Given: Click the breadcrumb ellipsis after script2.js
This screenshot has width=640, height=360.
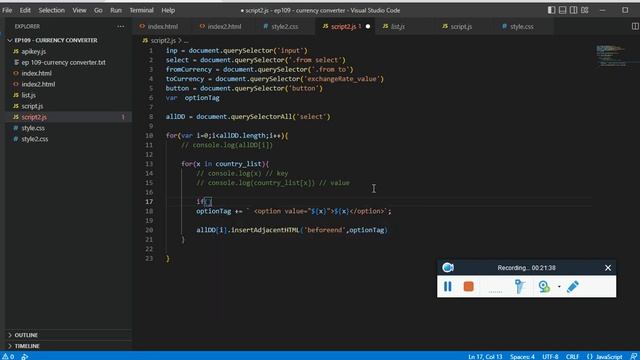Looking at the screenshot, I should (x=186, y=41).
